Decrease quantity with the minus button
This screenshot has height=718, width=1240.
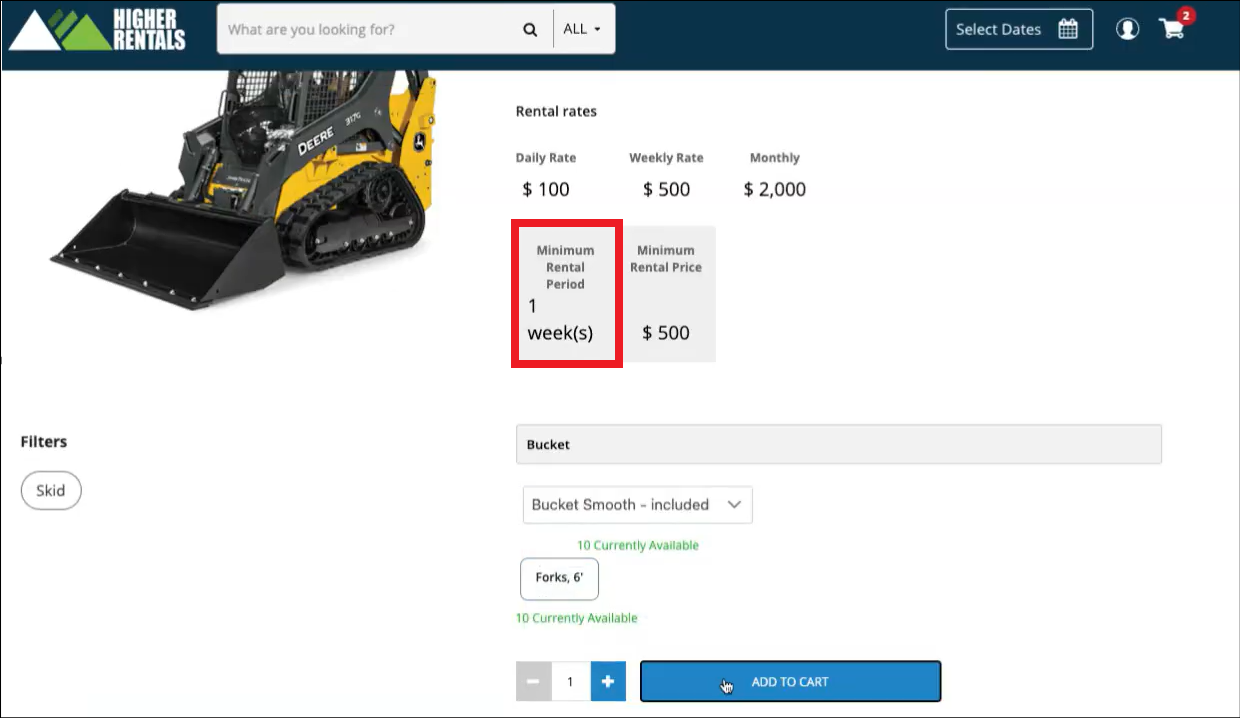533,681
